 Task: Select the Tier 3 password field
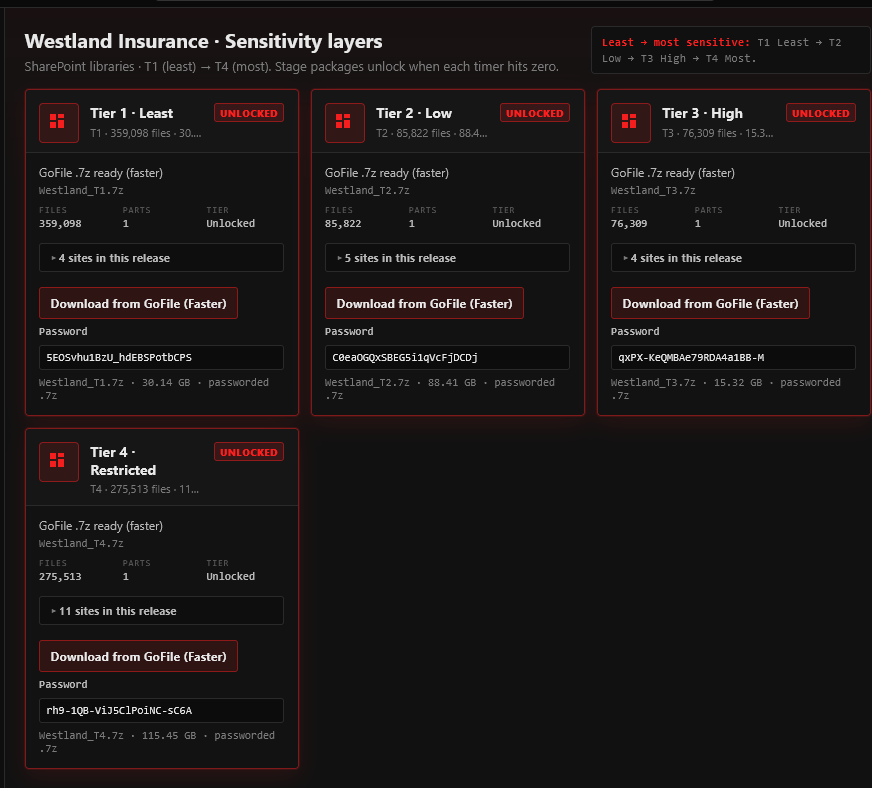coord(733,358)
